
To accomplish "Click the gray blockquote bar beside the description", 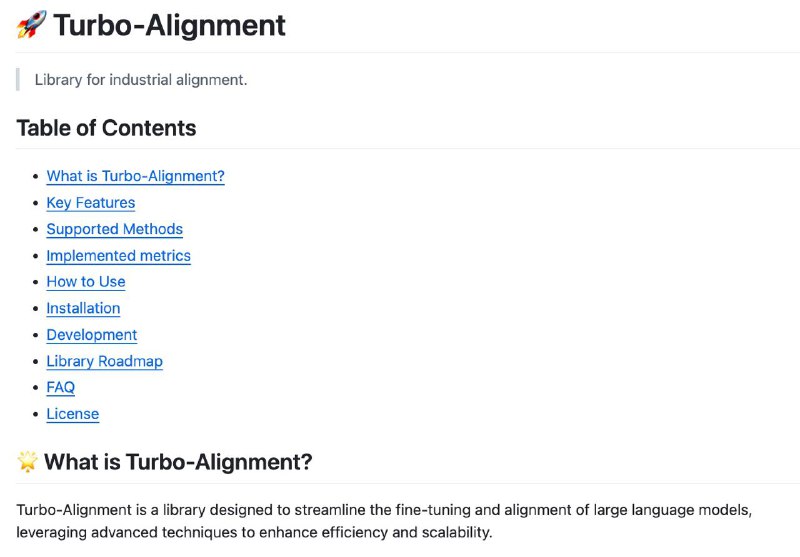I will click(x=18, y=80).
